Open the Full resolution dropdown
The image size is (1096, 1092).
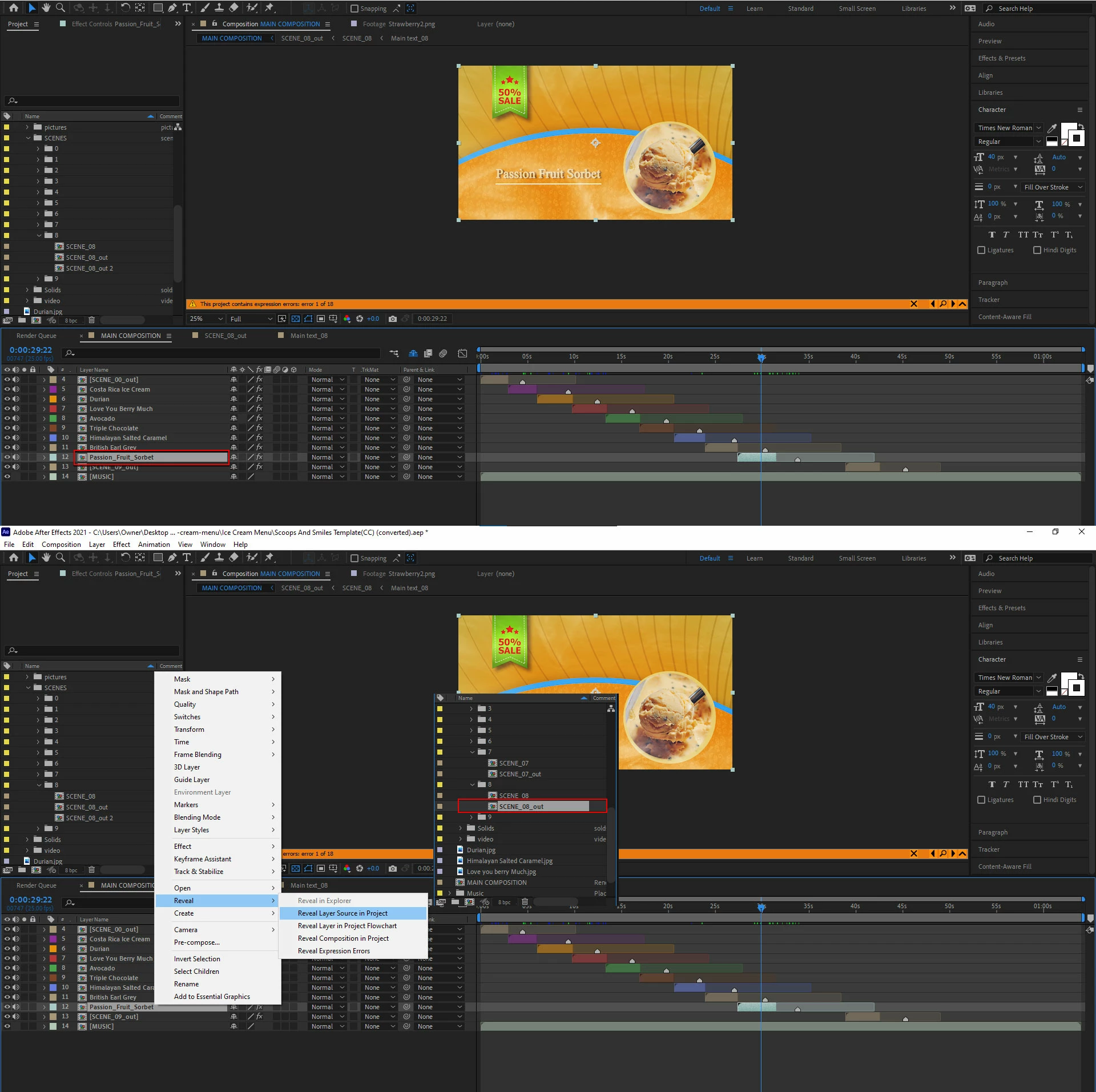(251, 319)
